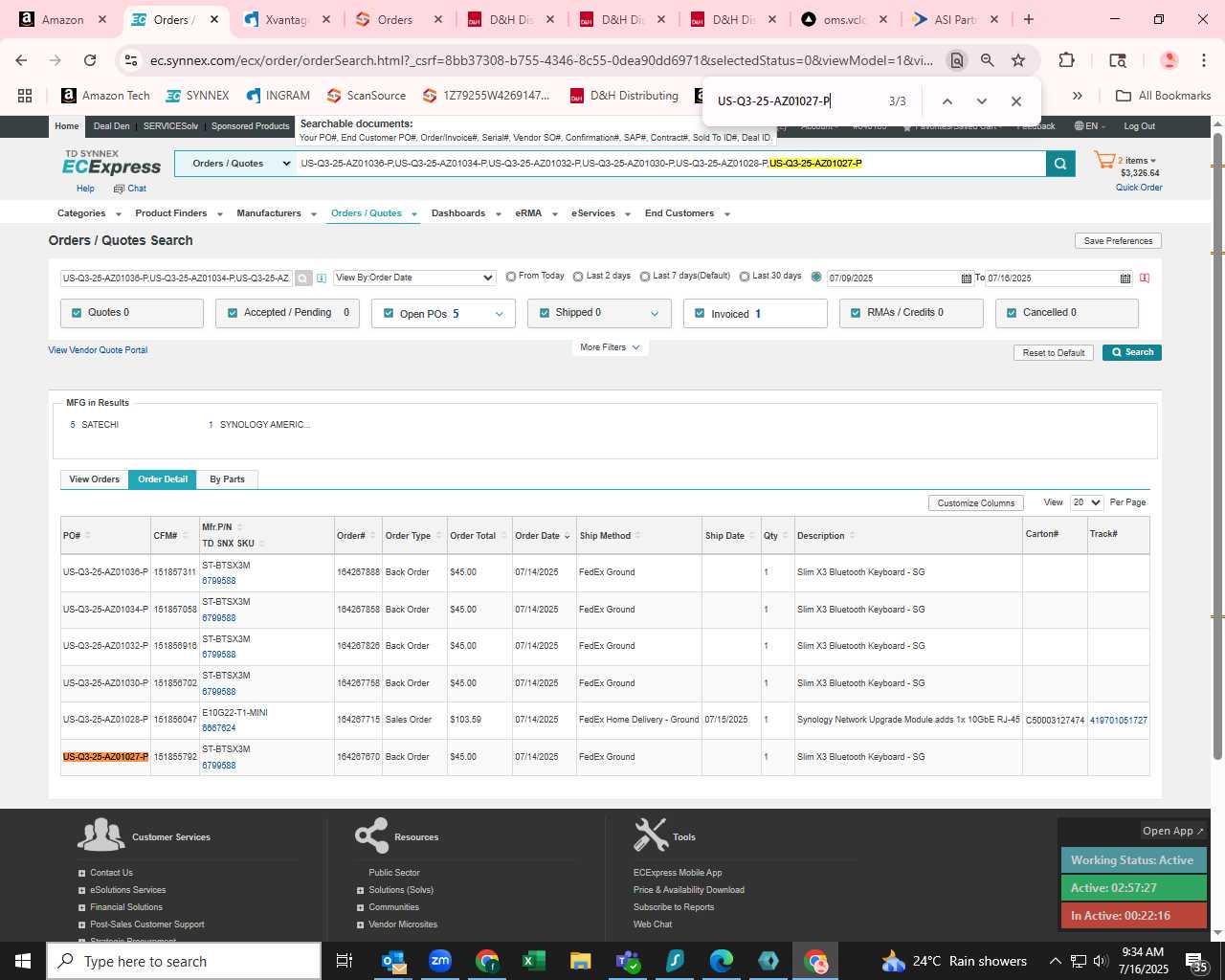The image size is (1225, 980).
Task: Click the Customize Columns button
Action: point(975,503)
